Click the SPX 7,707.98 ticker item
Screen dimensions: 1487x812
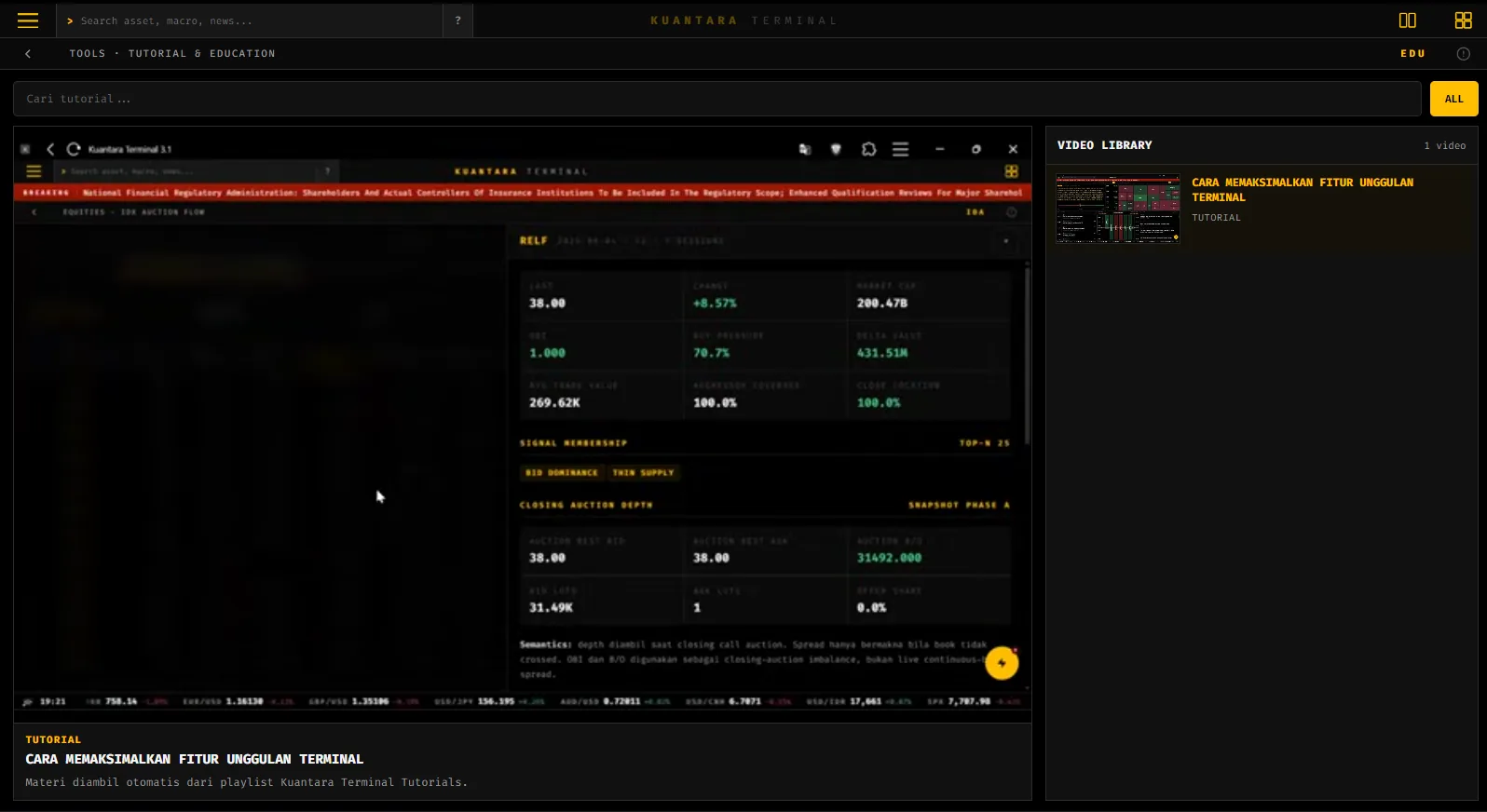974,701
